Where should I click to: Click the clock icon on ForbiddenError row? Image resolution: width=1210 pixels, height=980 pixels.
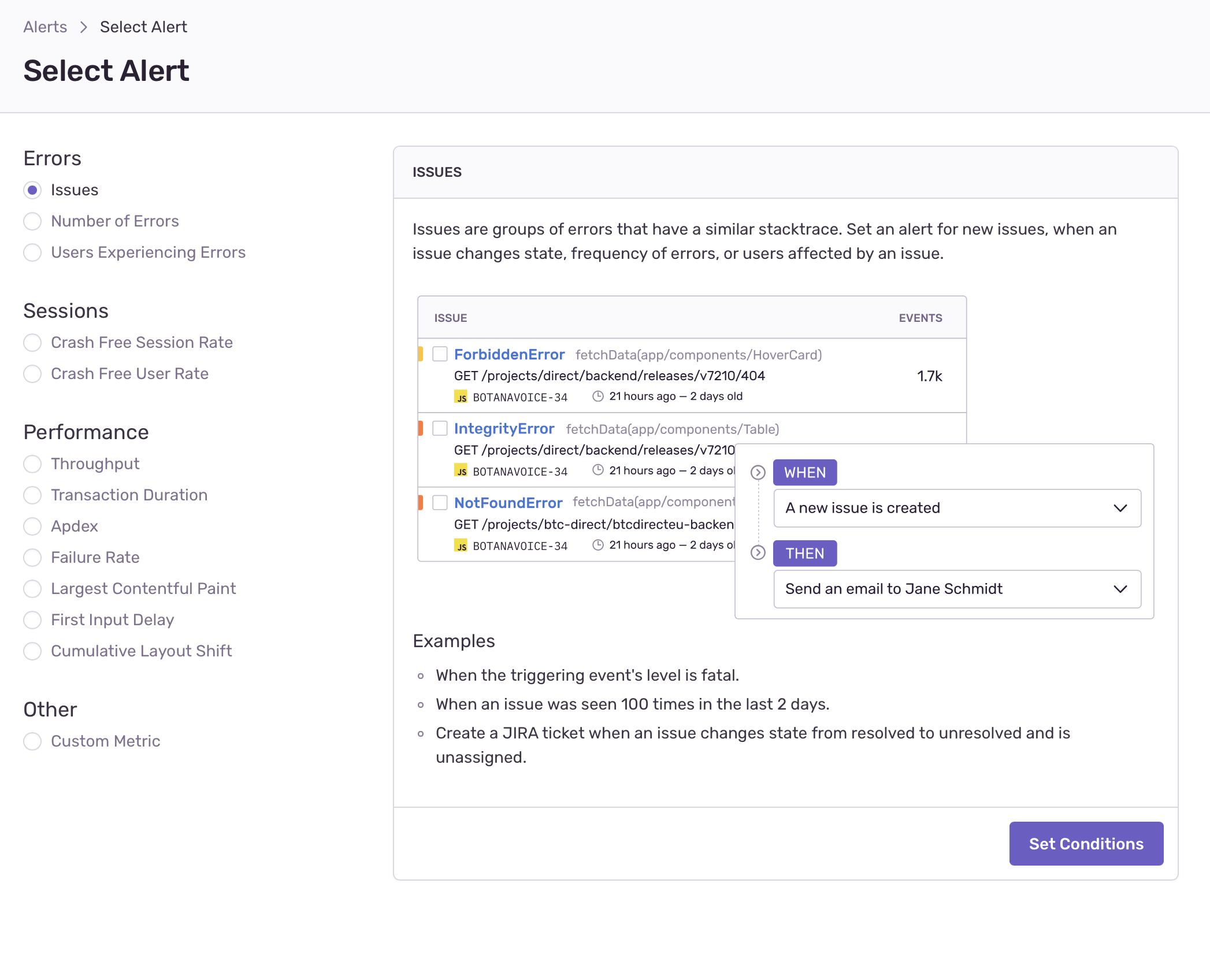tap(597, 396)
